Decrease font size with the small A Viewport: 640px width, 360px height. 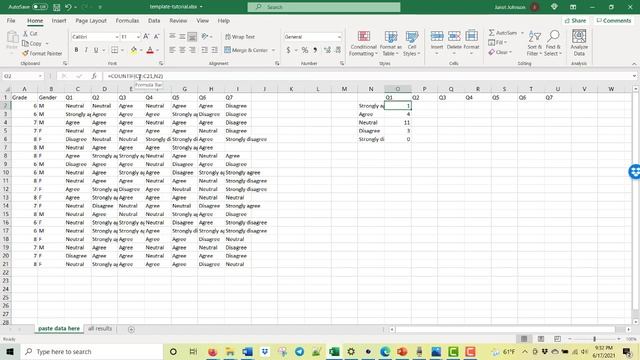(x=156, y=37)
